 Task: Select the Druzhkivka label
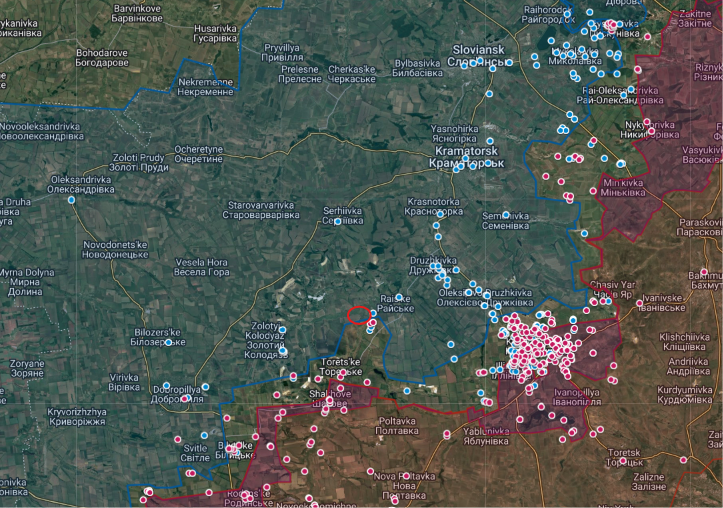433,265
